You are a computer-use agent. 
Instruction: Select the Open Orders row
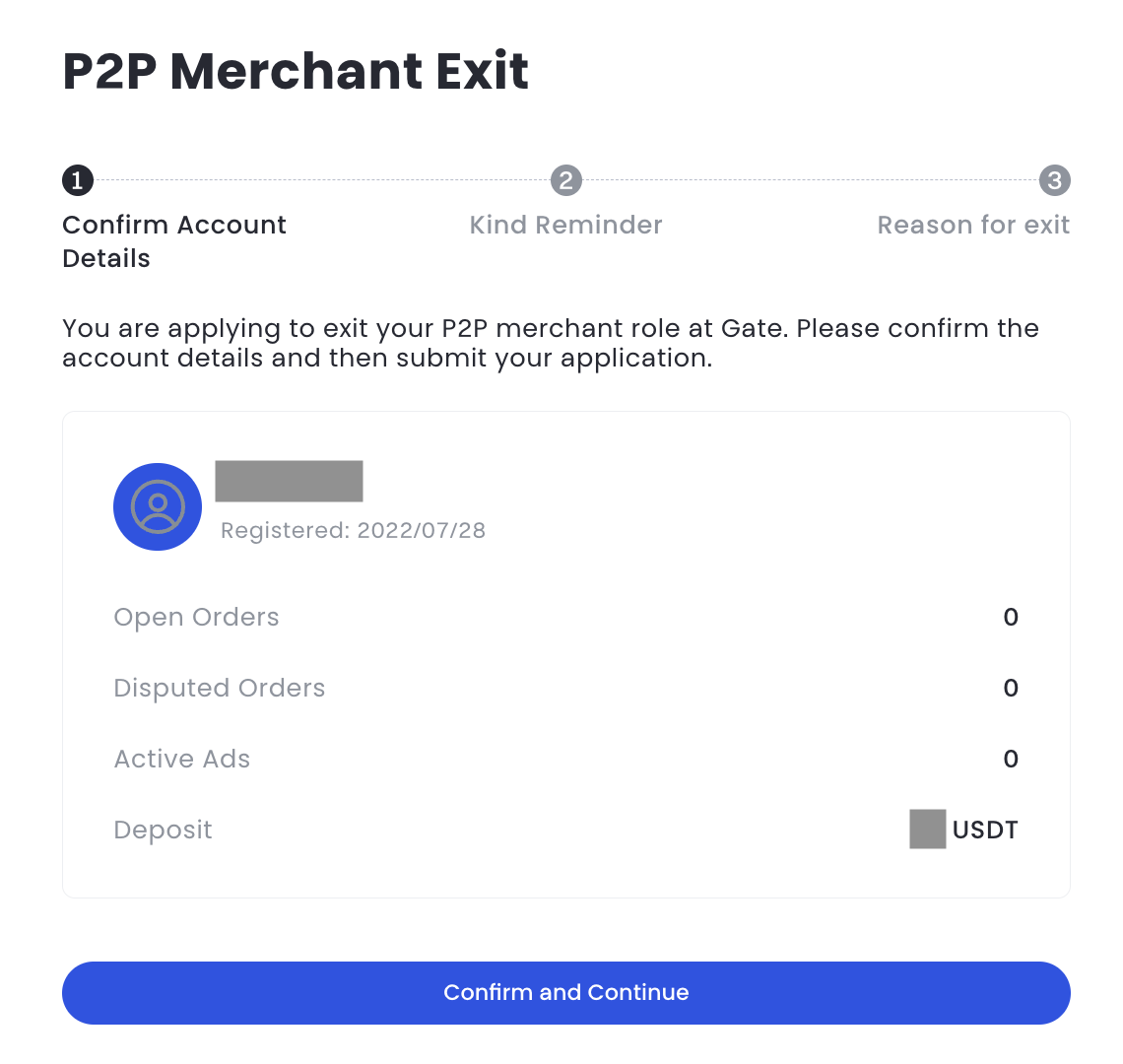[x=565, y=617]
